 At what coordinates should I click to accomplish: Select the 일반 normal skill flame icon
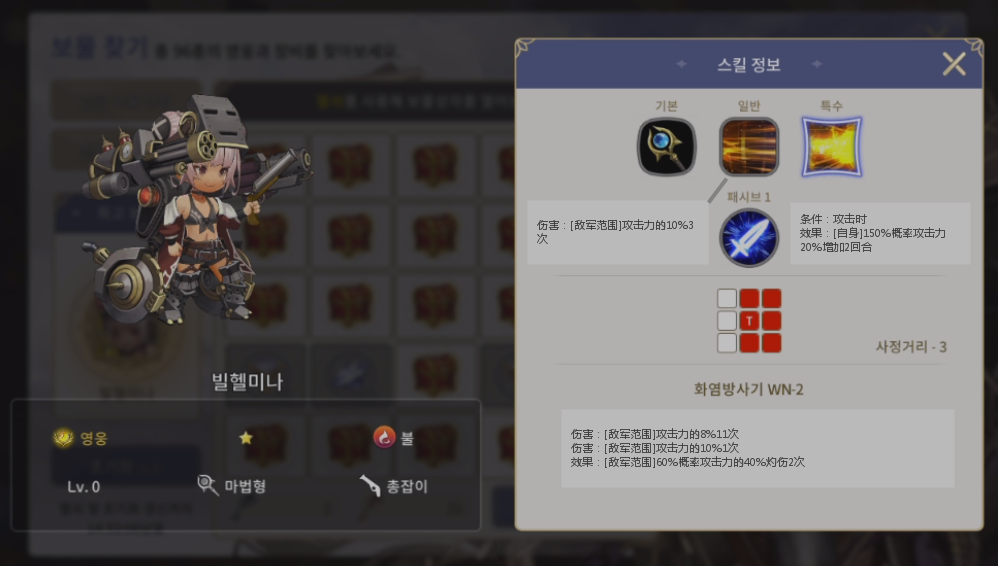tap(749, 146)
